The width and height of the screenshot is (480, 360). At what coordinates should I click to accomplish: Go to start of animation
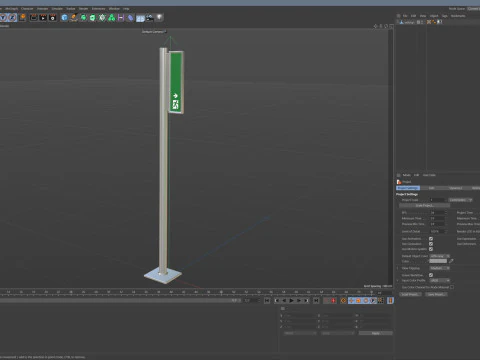pyautogui.click(x=267, y=301)
